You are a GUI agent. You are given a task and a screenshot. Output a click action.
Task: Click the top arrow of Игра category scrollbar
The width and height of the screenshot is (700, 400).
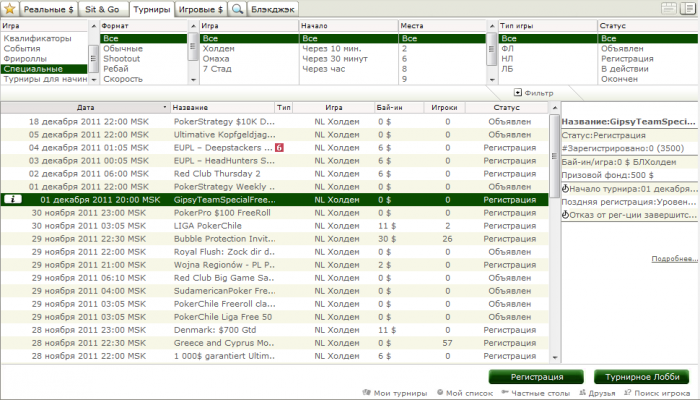tap(93, 26)
